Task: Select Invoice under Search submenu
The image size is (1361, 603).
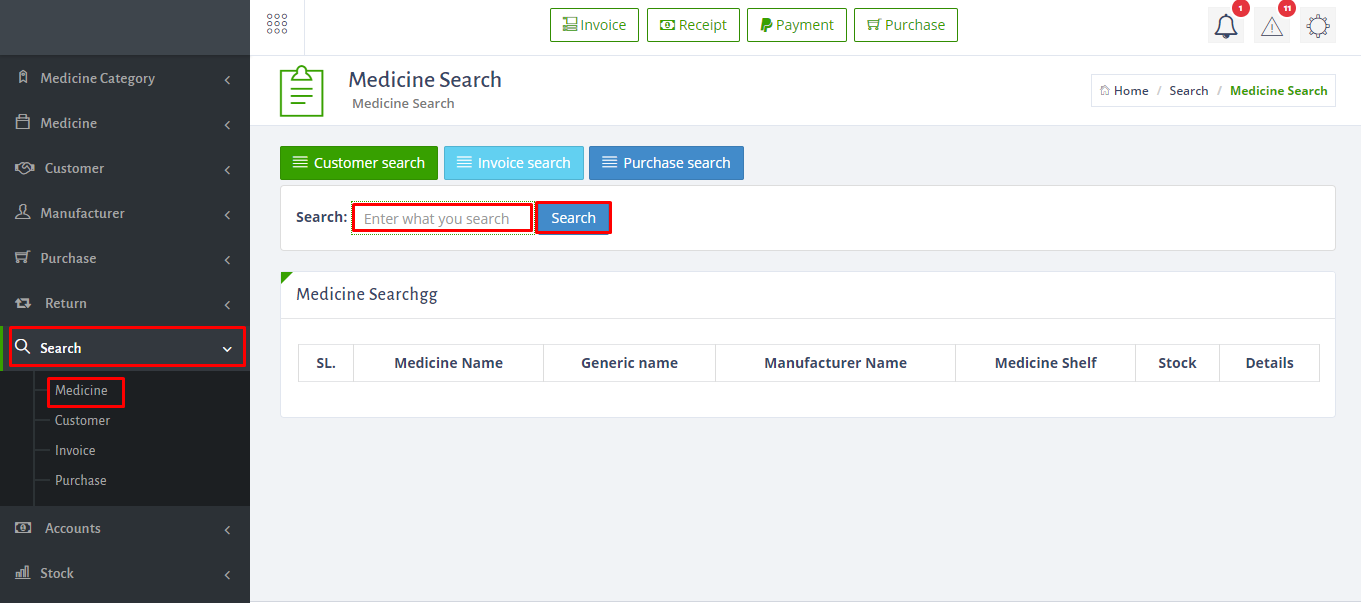Action: (75, 450)
